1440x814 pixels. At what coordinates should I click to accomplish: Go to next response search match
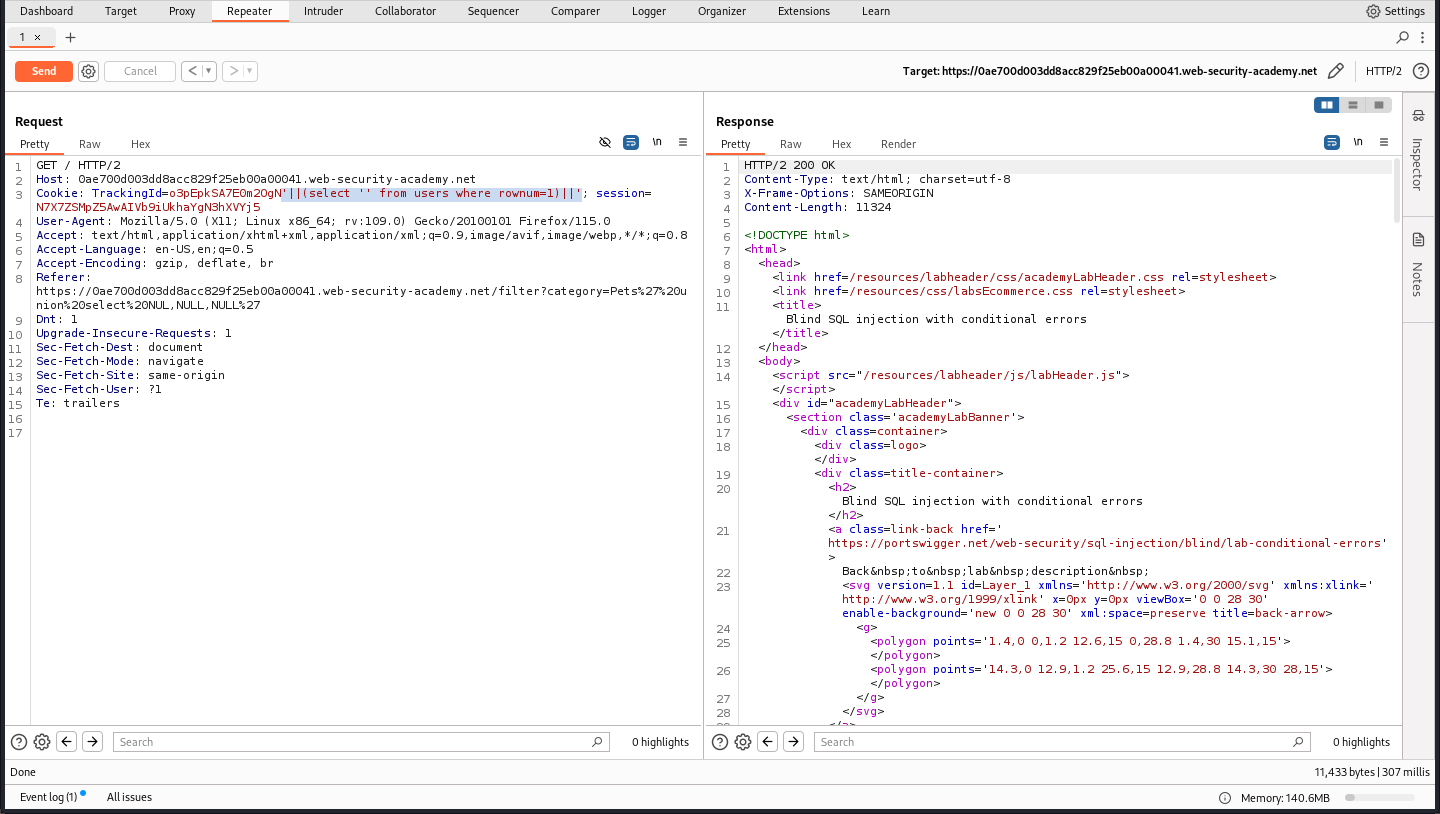(x=793, y=742)
